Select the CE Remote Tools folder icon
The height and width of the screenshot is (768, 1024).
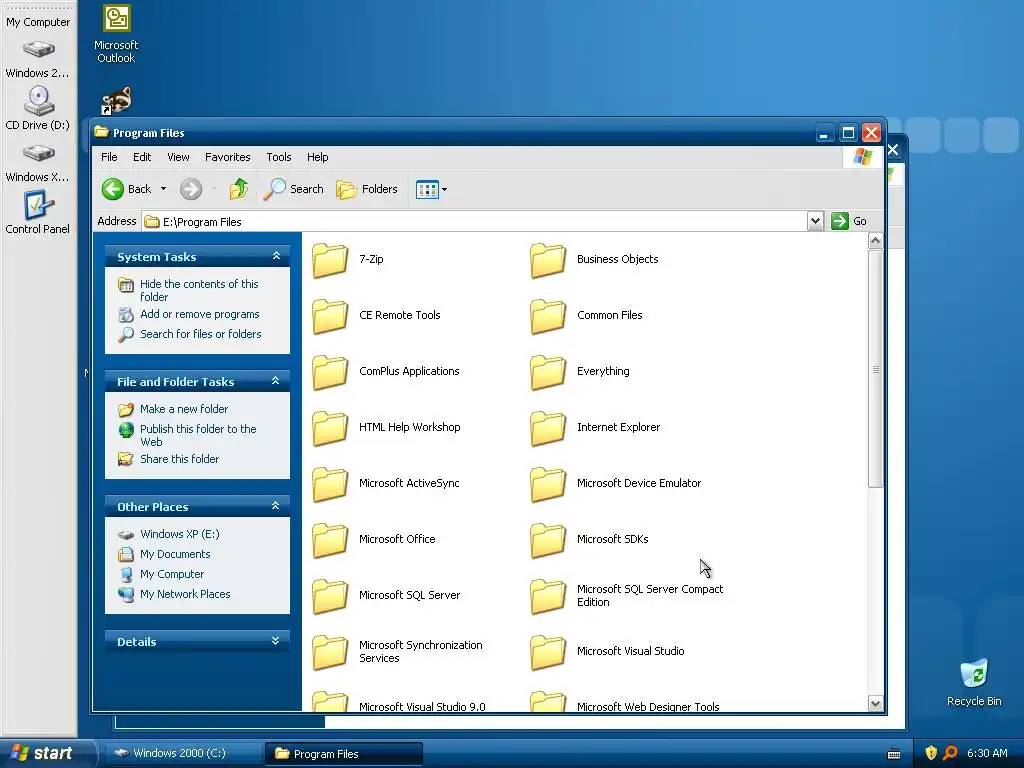(330, 316)
